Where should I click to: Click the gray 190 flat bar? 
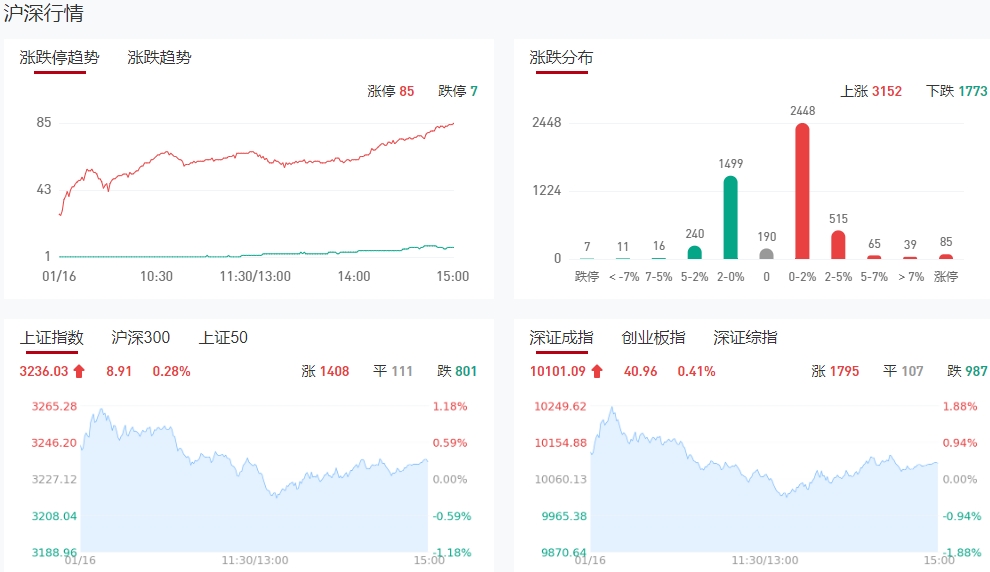click(766, 254)
